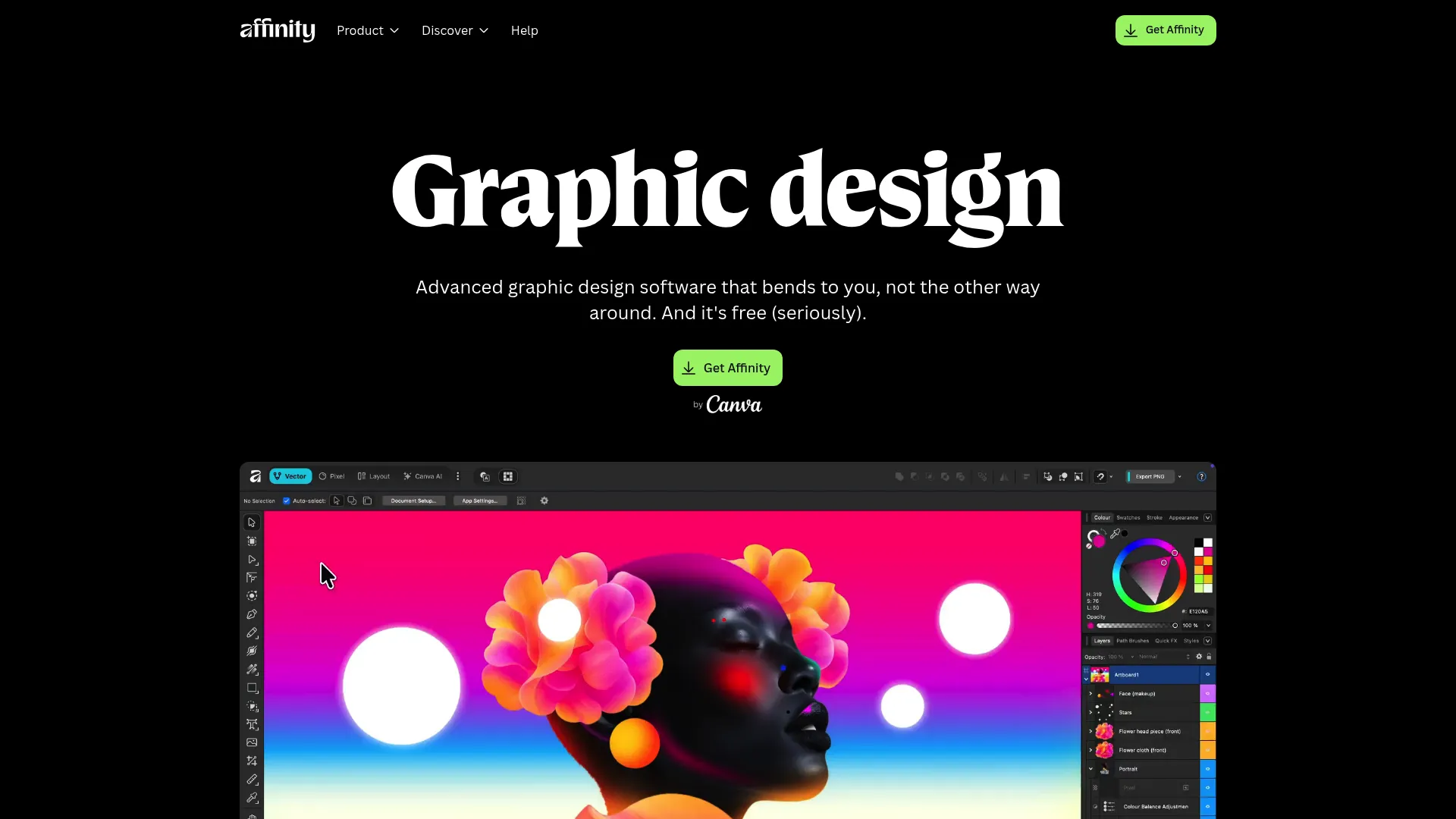This screenshot has height=819, width=1456.
Task: Select the Crop tool in left toolbar
Action: pos(252,761)
